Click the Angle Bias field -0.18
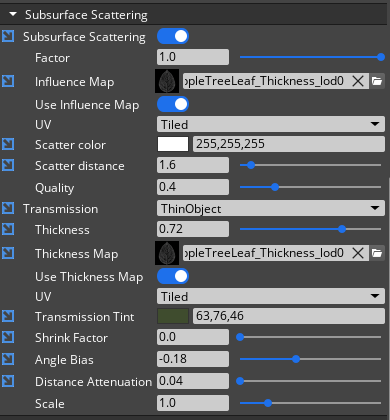Screen dimensions: 390x420 (193, 359)
